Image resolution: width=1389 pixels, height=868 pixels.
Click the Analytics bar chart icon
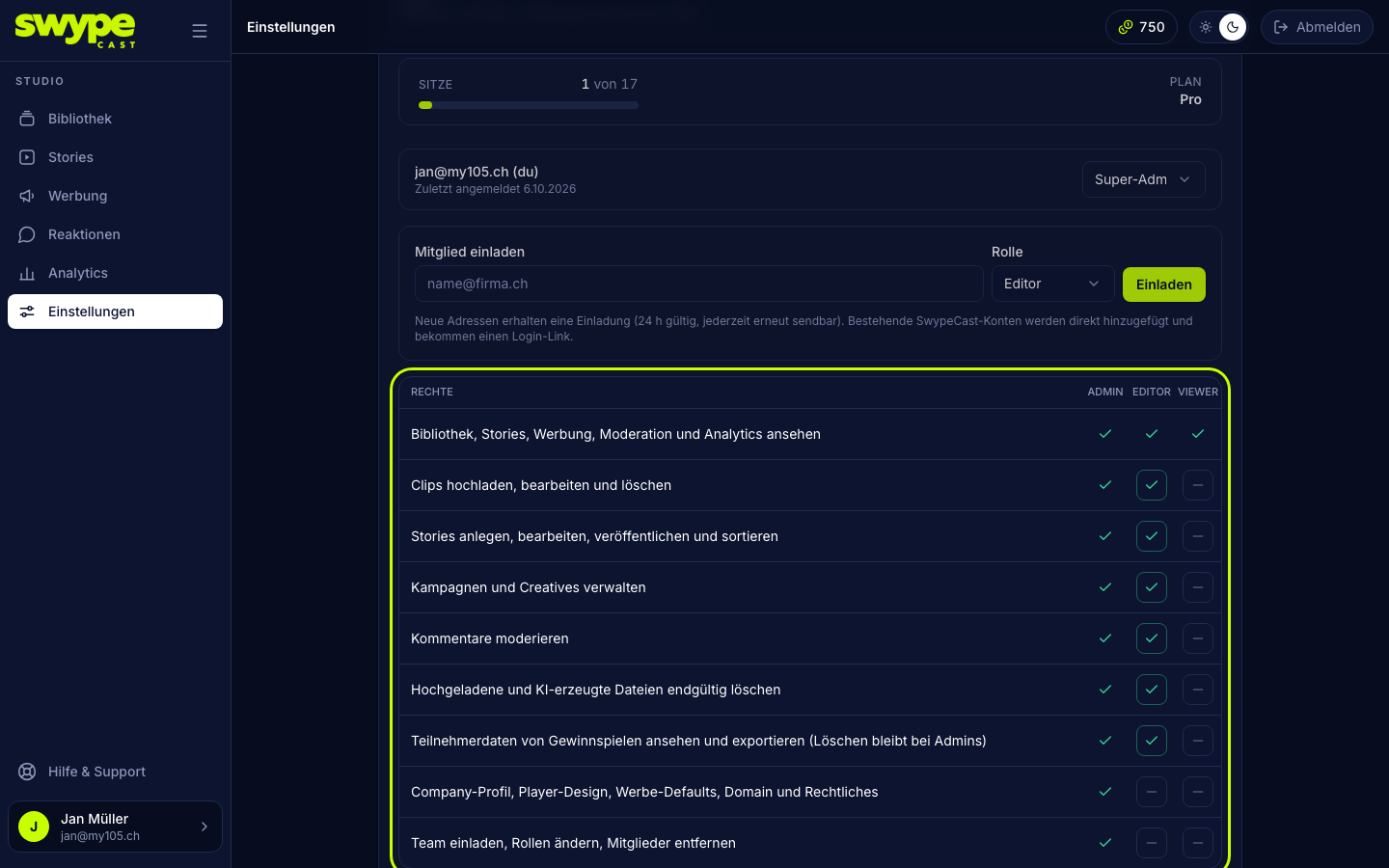pyautogui.click(x=27, y=273)
